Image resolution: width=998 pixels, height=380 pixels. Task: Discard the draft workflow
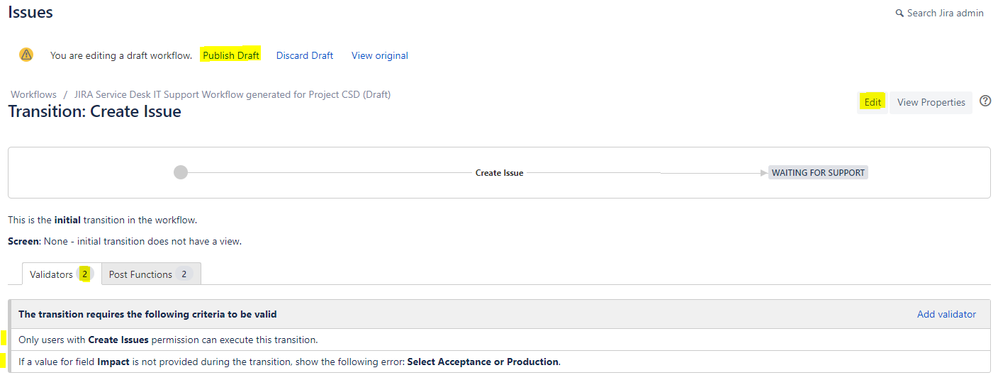point(304,55)
